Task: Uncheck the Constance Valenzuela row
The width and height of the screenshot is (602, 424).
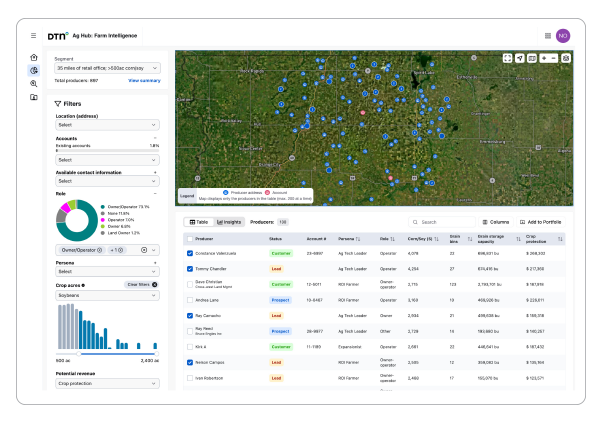Action: click(190, 253)
